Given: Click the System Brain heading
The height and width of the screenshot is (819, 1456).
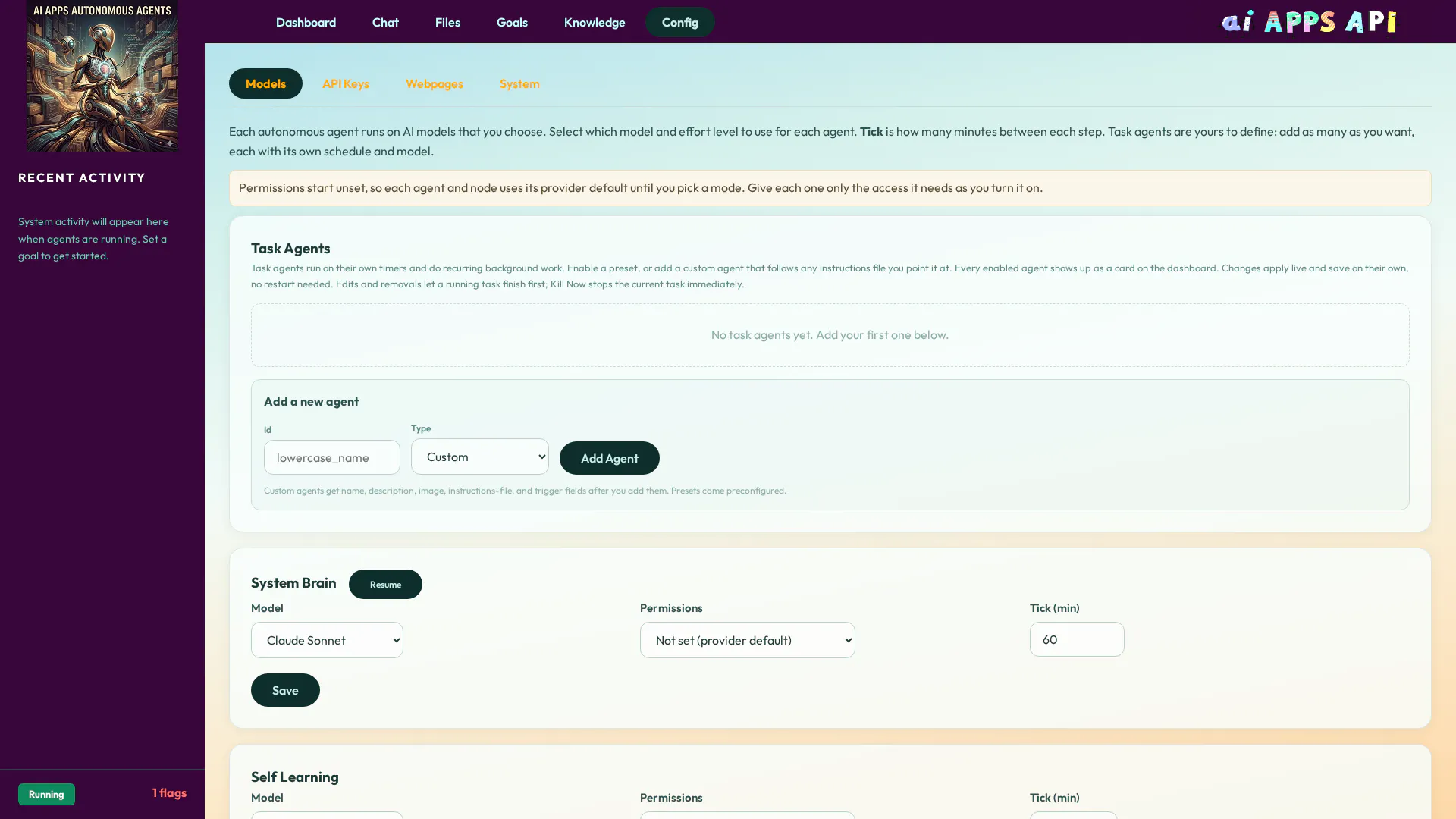Looking at the screenshot, I should coord(293,582).
